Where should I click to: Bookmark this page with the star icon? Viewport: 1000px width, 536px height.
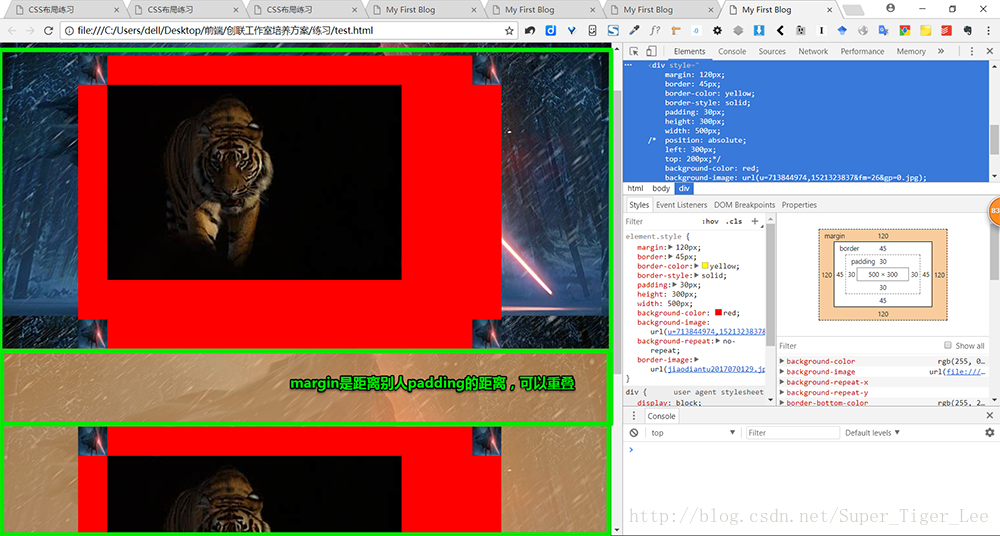(x=509, y=31)
